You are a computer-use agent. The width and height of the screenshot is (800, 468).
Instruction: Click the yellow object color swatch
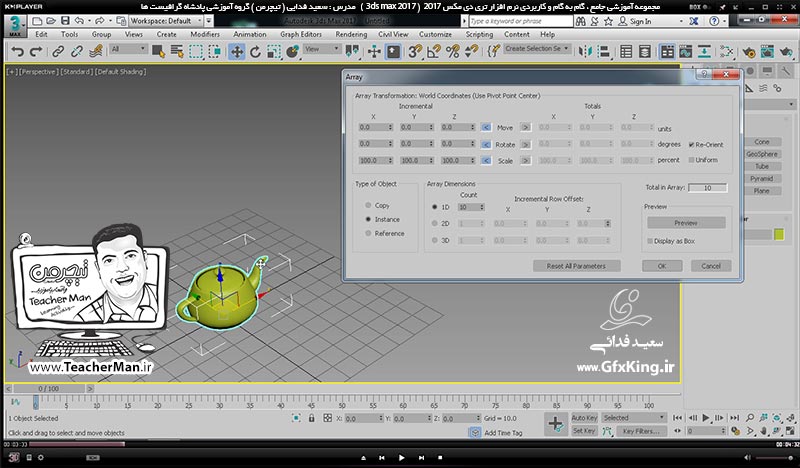[779, 234]
